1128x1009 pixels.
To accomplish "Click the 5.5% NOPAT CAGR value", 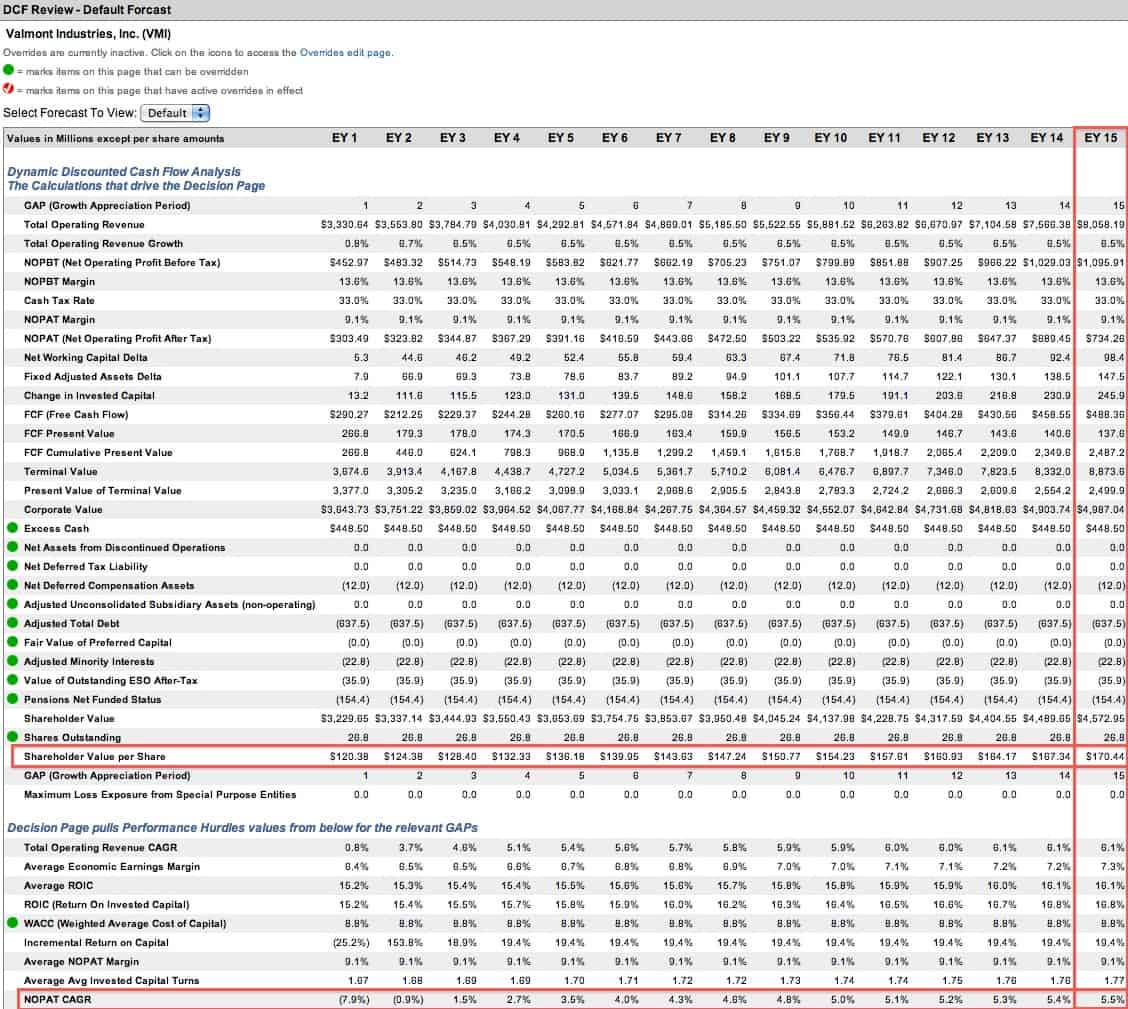I will click(x=1112, y=999).
